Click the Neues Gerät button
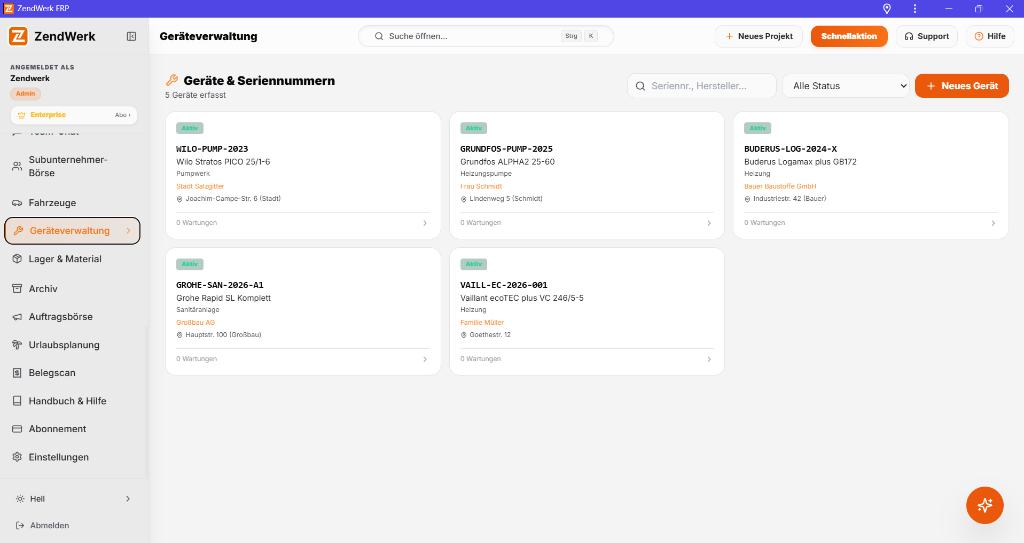The width and height of the screenshot is (1024, 543). [962, 86]
